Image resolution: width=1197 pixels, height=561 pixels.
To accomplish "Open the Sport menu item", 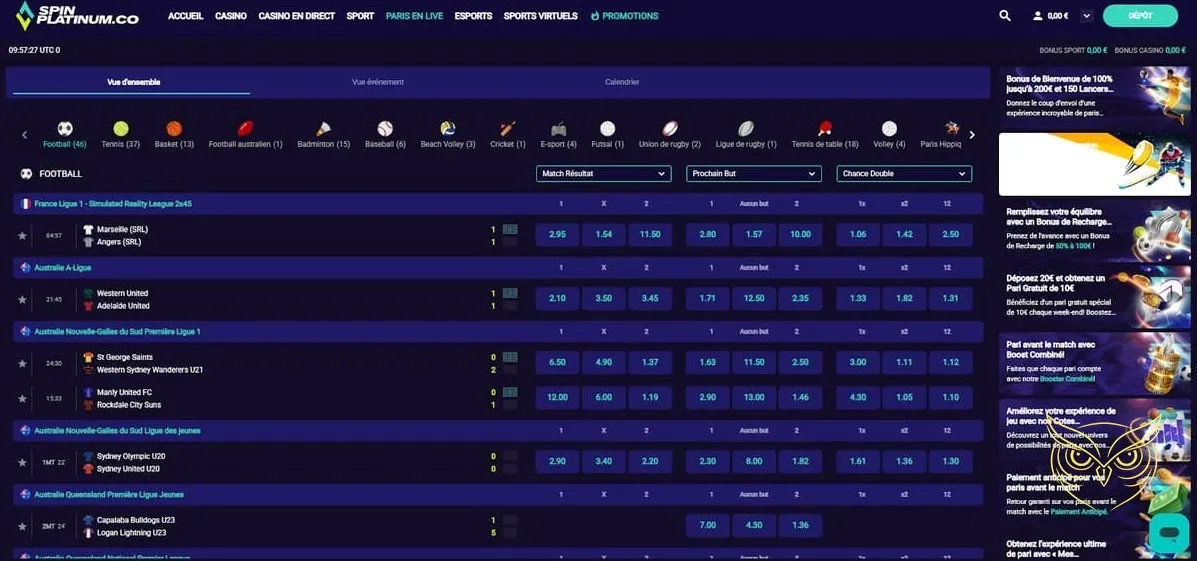I will point(360,16).
